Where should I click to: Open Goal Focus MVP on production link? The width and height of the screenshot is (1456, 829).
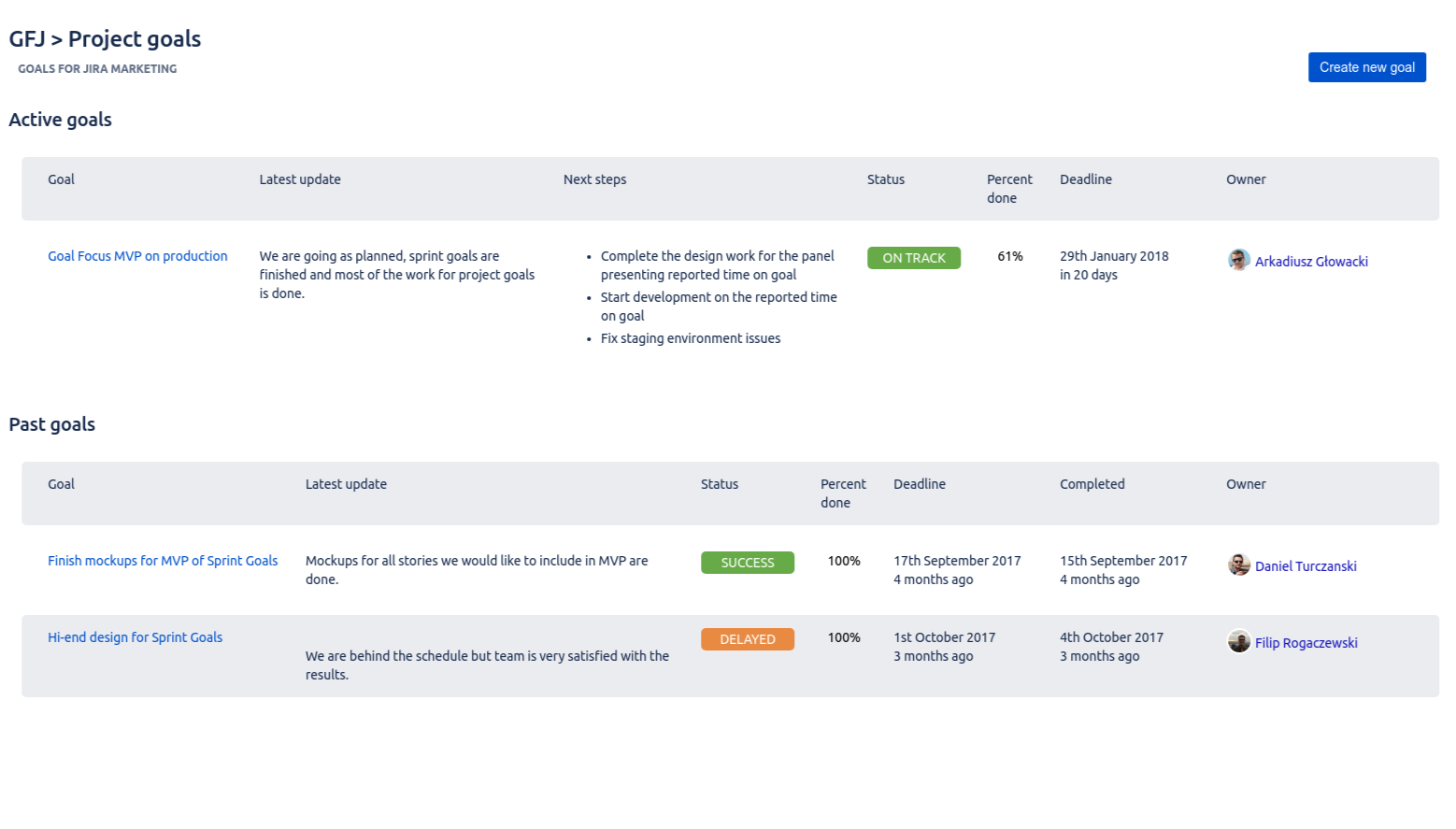coord(137,256)
